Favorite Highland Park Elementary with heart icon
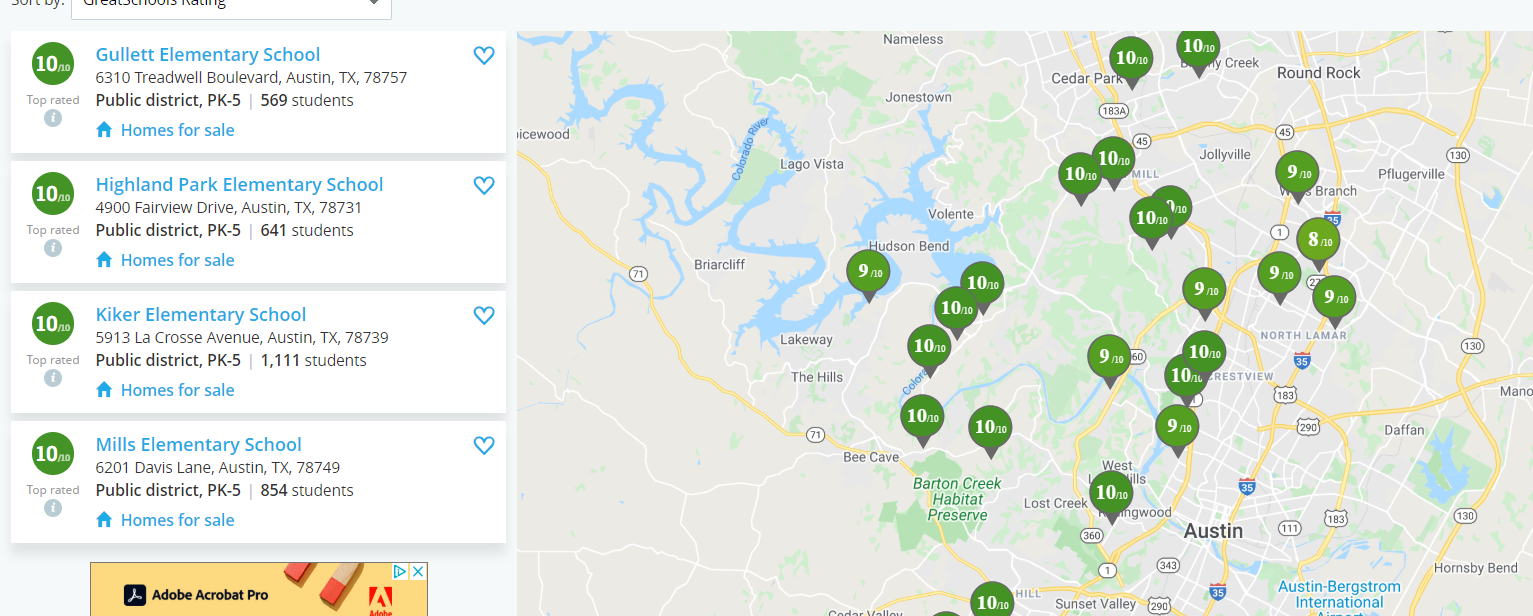This screenshot has width=1533, height=616. (x=484, y=186)
